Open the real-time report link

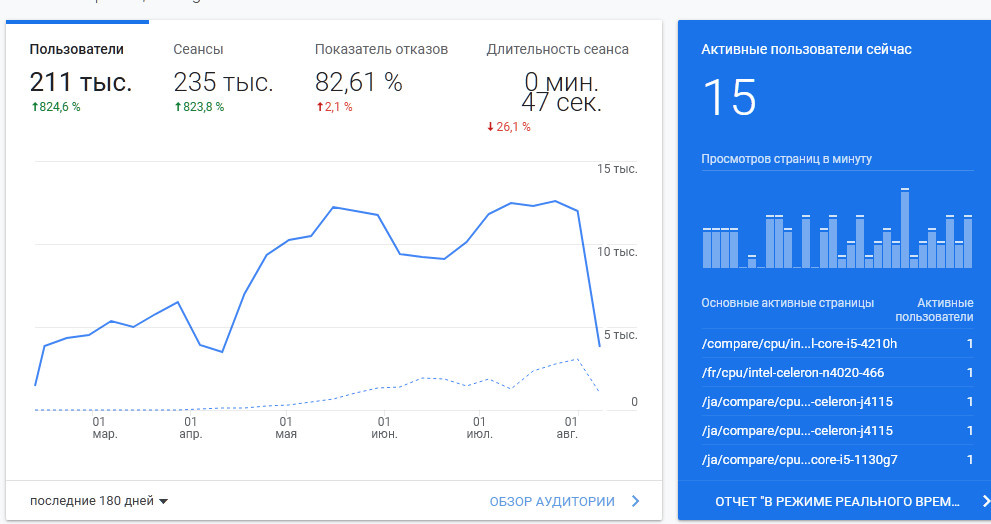(837, 500)
